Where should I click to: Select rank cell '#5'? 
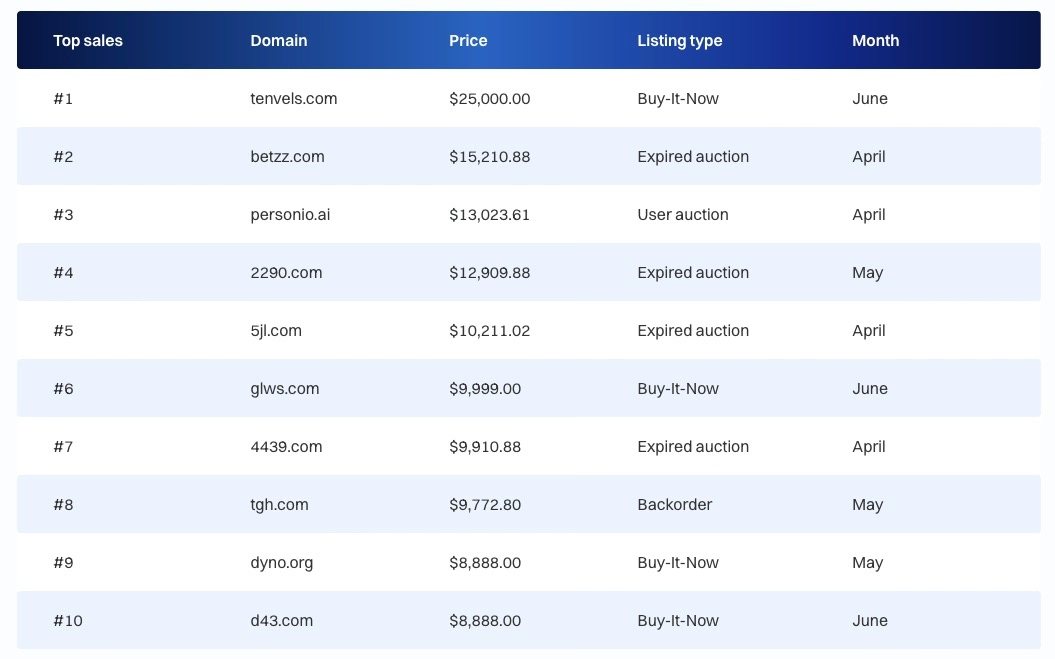pos(63,331)
